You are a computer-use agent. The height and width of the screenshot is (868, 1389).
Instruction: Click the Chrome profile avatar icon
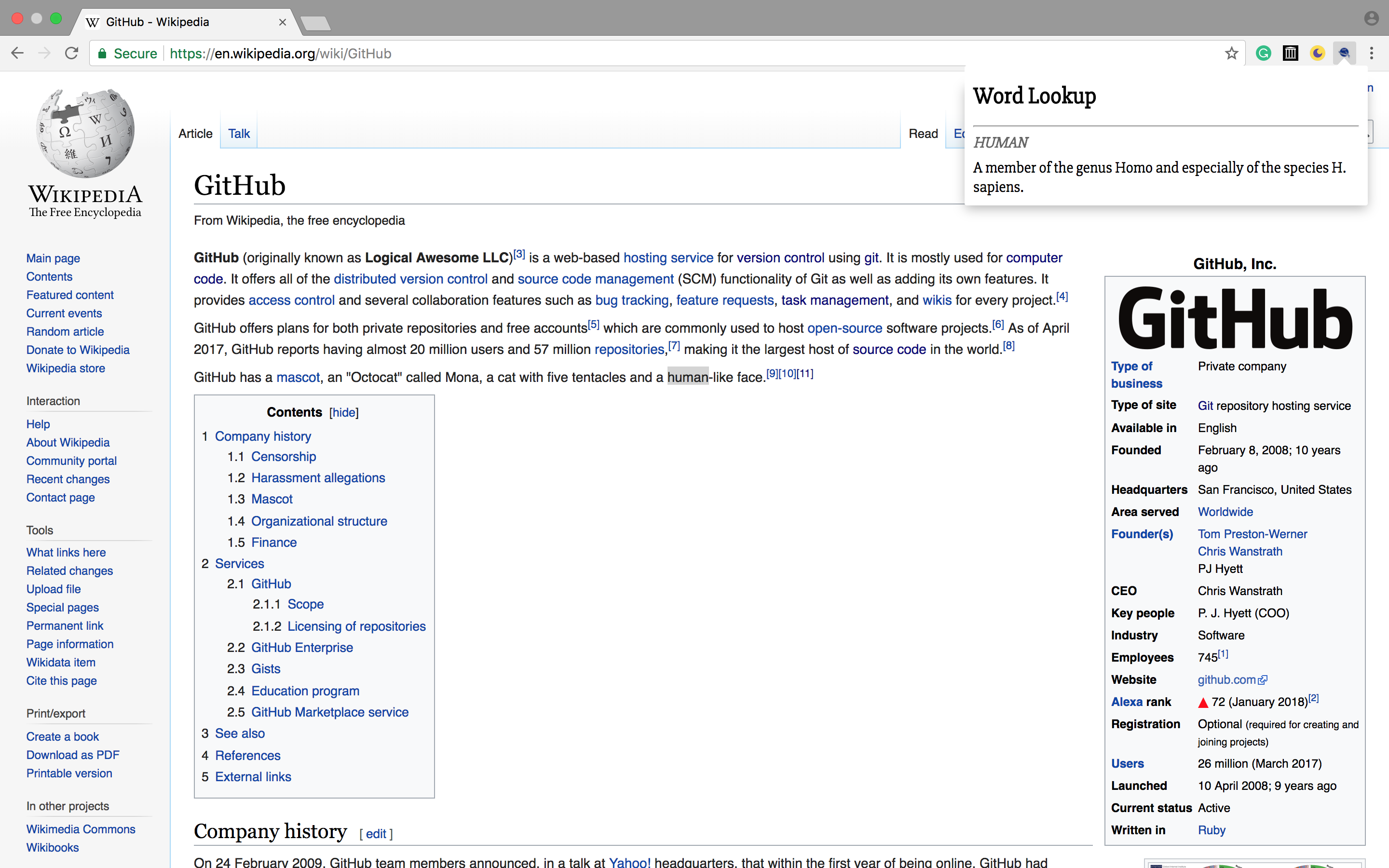1371,18
